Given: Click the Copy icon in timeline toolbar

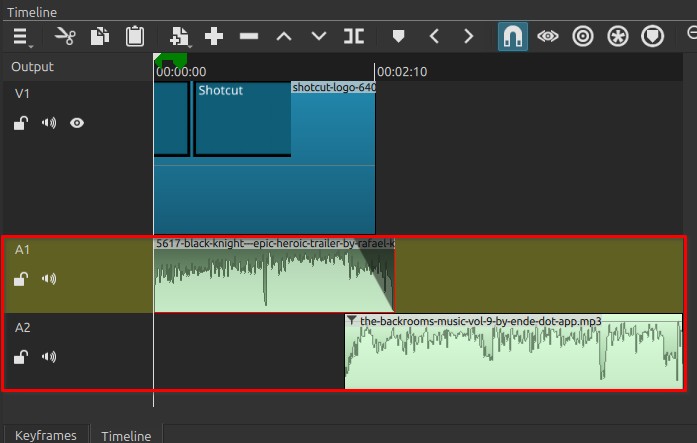Looking at the screenshot, I should coord(99,37).
